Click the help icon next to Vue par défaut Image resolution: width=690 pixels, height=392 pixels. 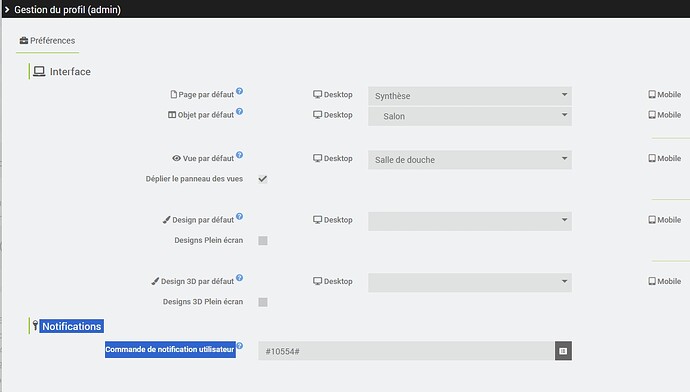coord(239,155)
